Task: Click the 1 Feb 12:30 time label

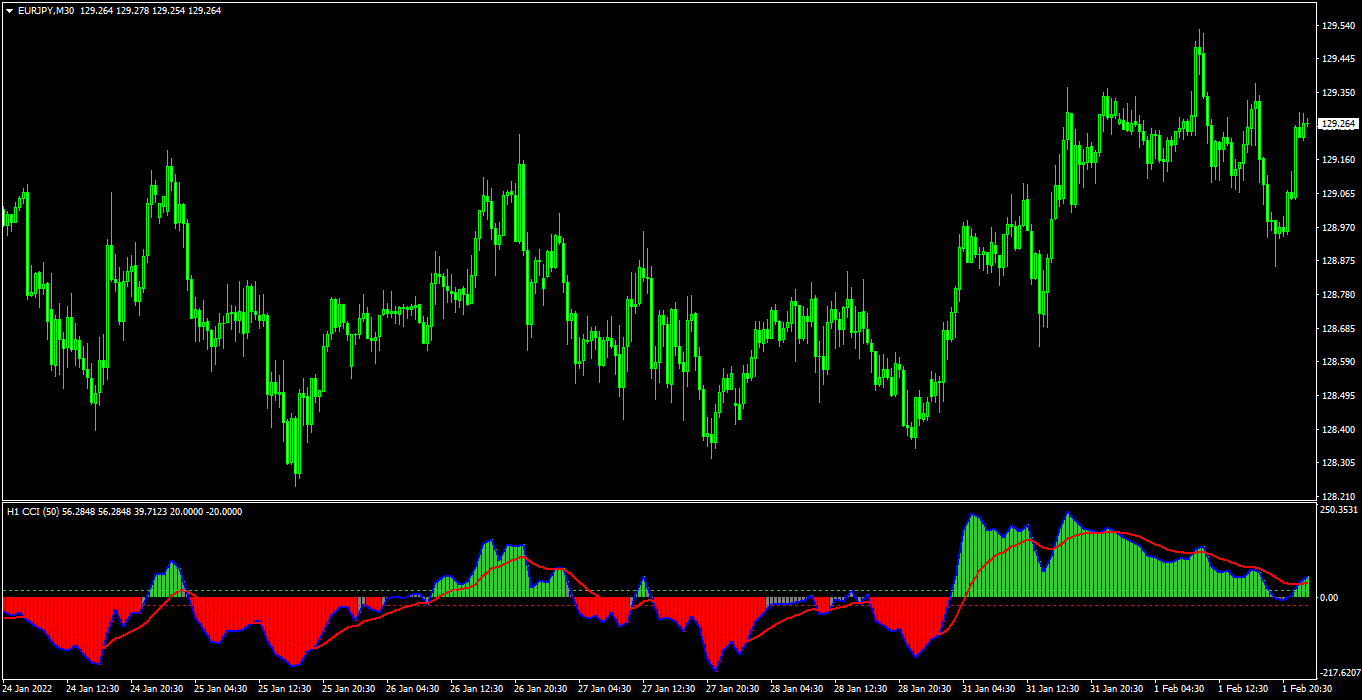Action: click(x=1243, y=689)
